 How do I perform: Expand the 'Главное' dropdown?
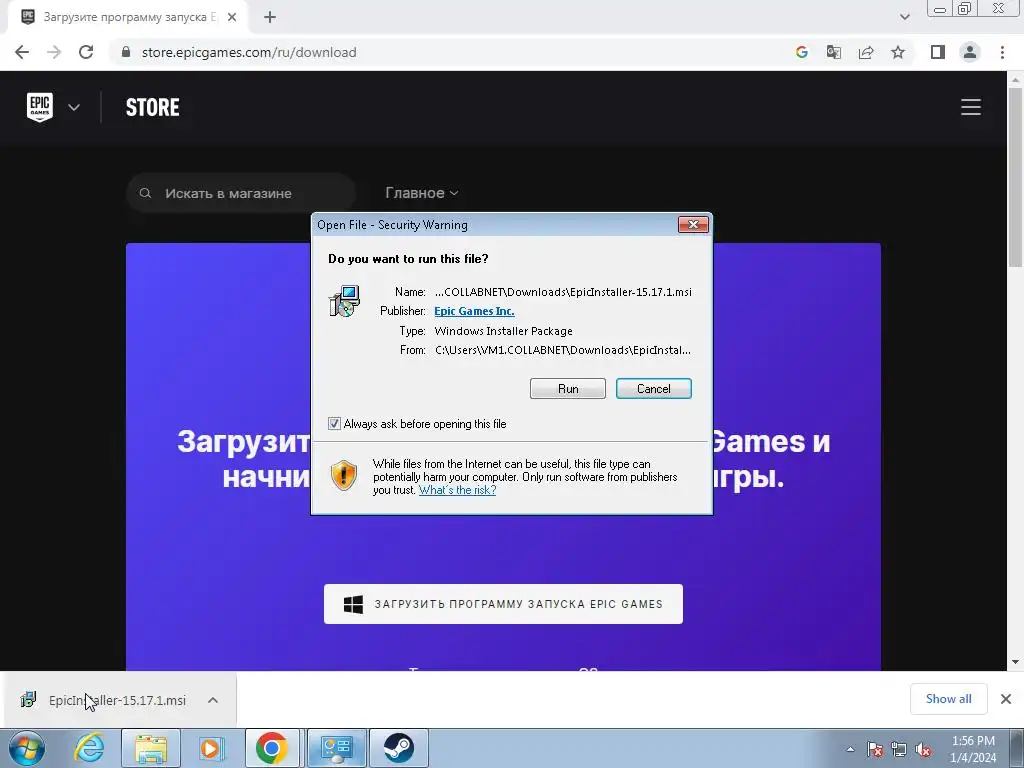point(422,193)
